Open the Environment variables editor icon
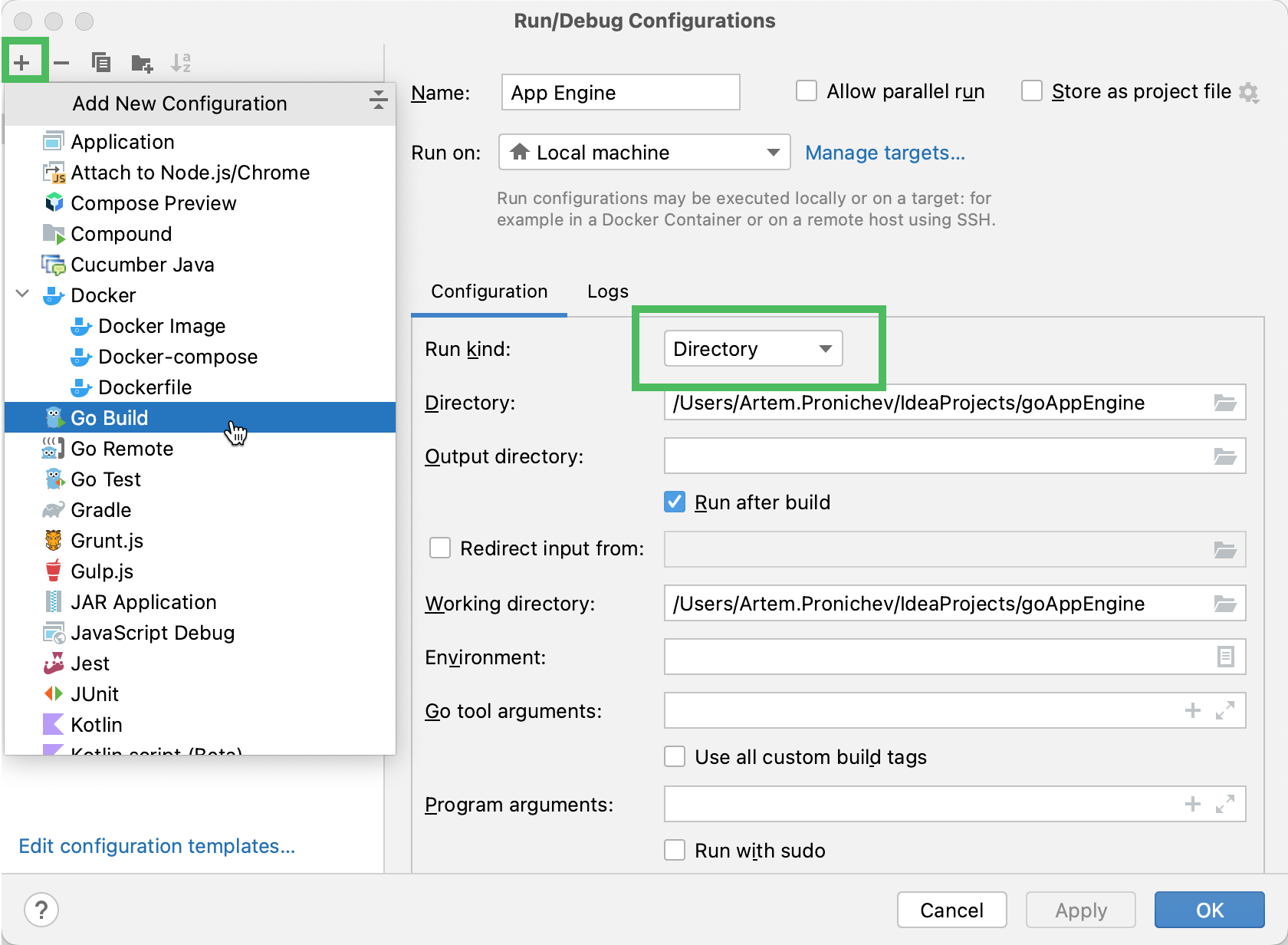 click(x=1225, y=657)
